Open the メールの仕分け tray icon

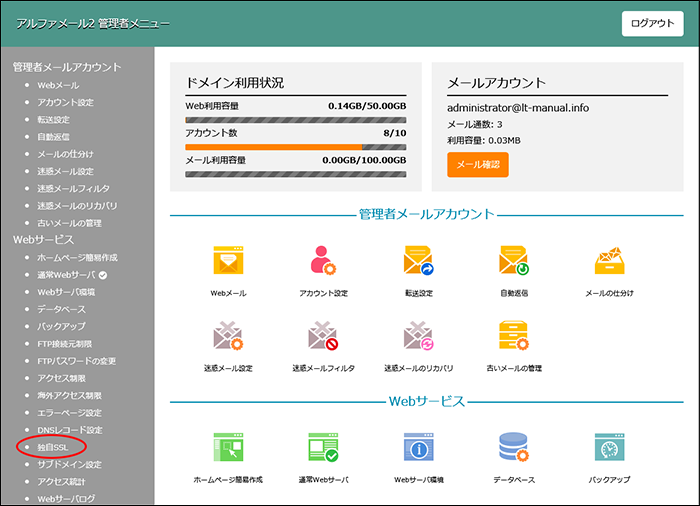coord(609,261)
